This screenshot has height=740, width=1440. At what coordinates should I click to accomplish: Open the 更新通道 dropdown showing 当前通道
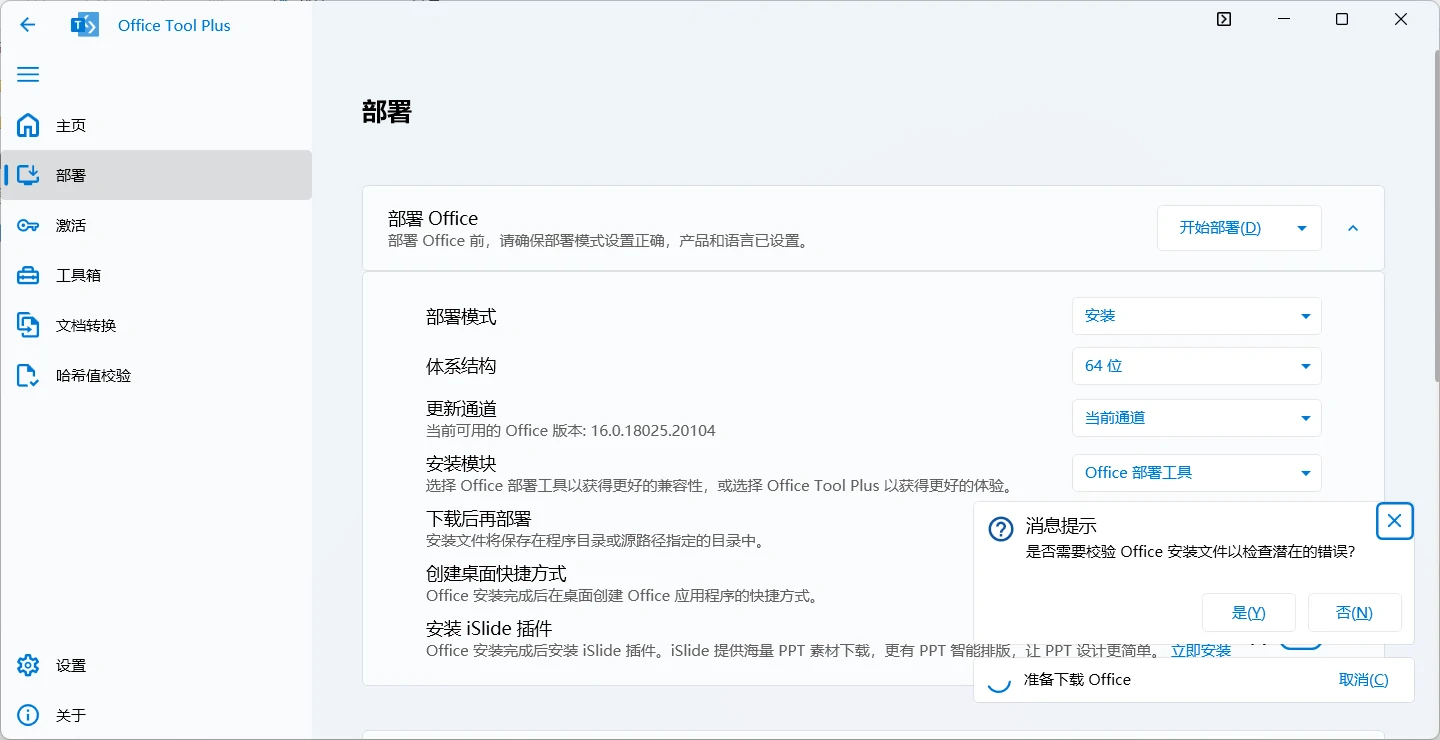pos(1196,418)
